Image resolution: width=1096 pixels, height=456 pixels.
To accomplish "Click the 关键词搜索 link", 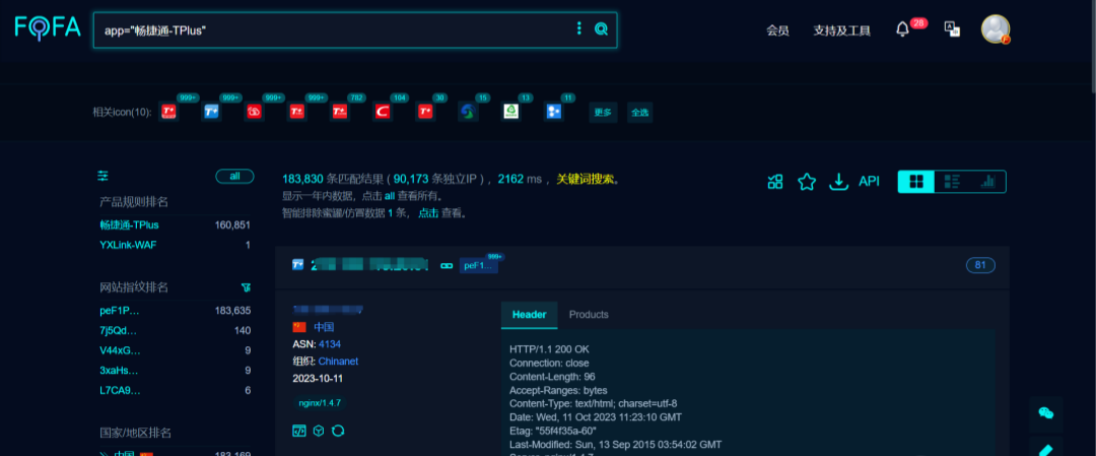I will tap(586, 180).
